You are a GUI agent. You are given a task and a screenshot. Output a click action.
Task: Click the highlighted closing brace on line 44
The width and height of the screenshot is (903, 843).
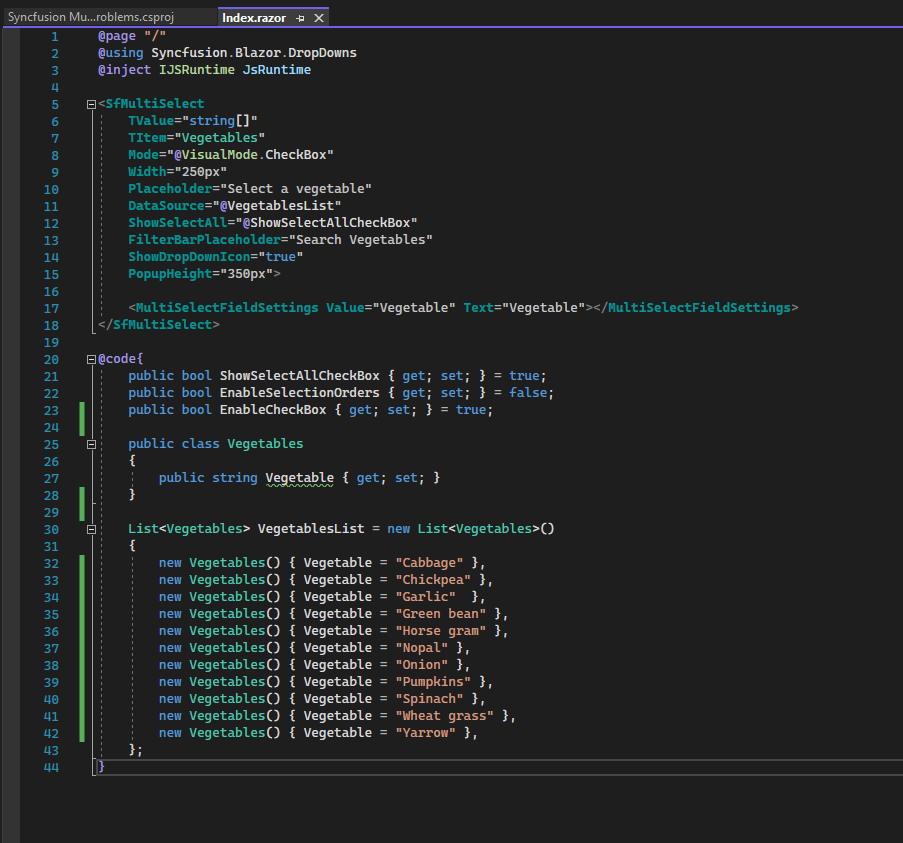point(99,766)
